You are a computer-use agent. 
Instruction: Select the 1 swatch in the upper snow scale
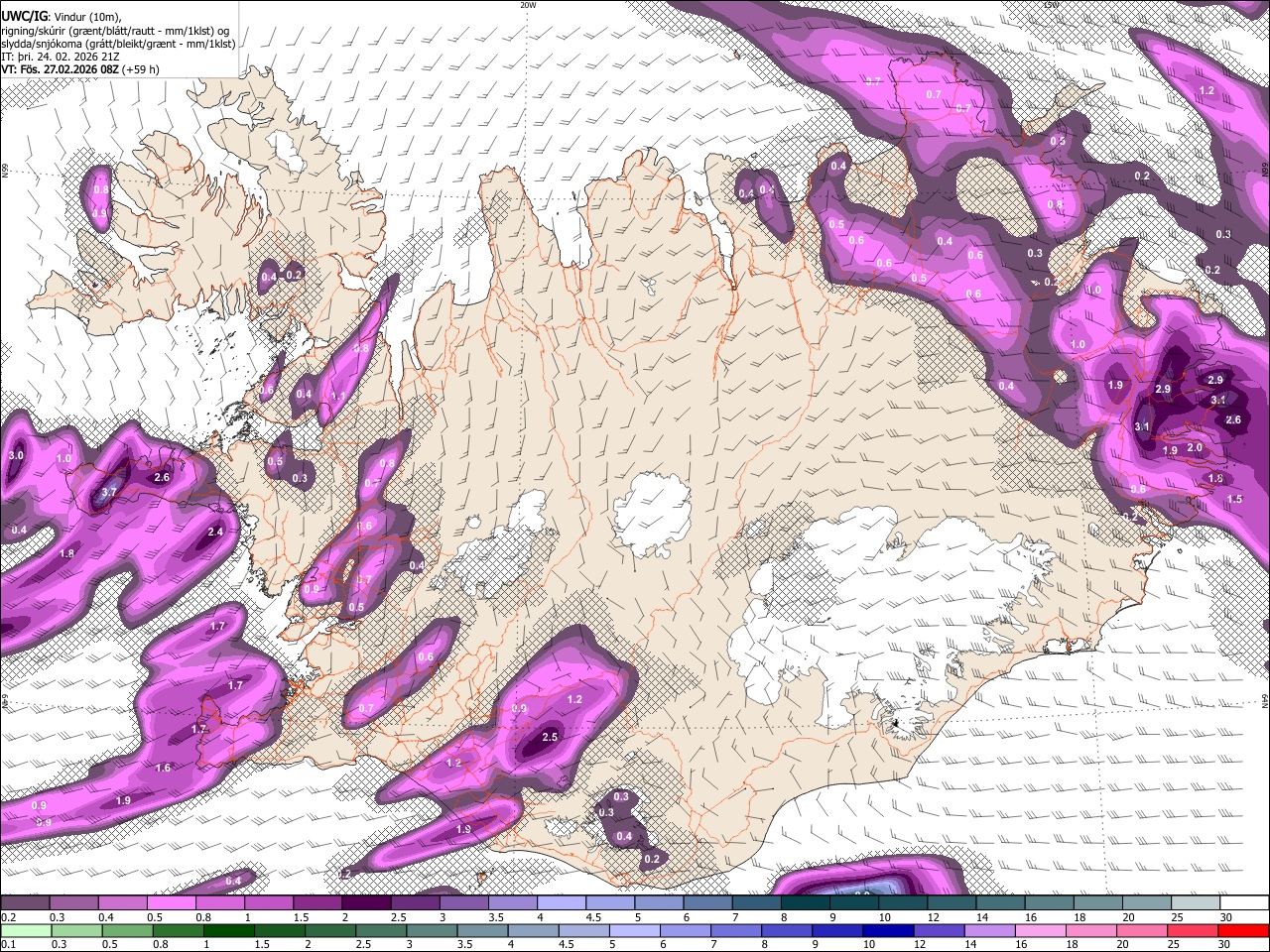coord(268,903)
